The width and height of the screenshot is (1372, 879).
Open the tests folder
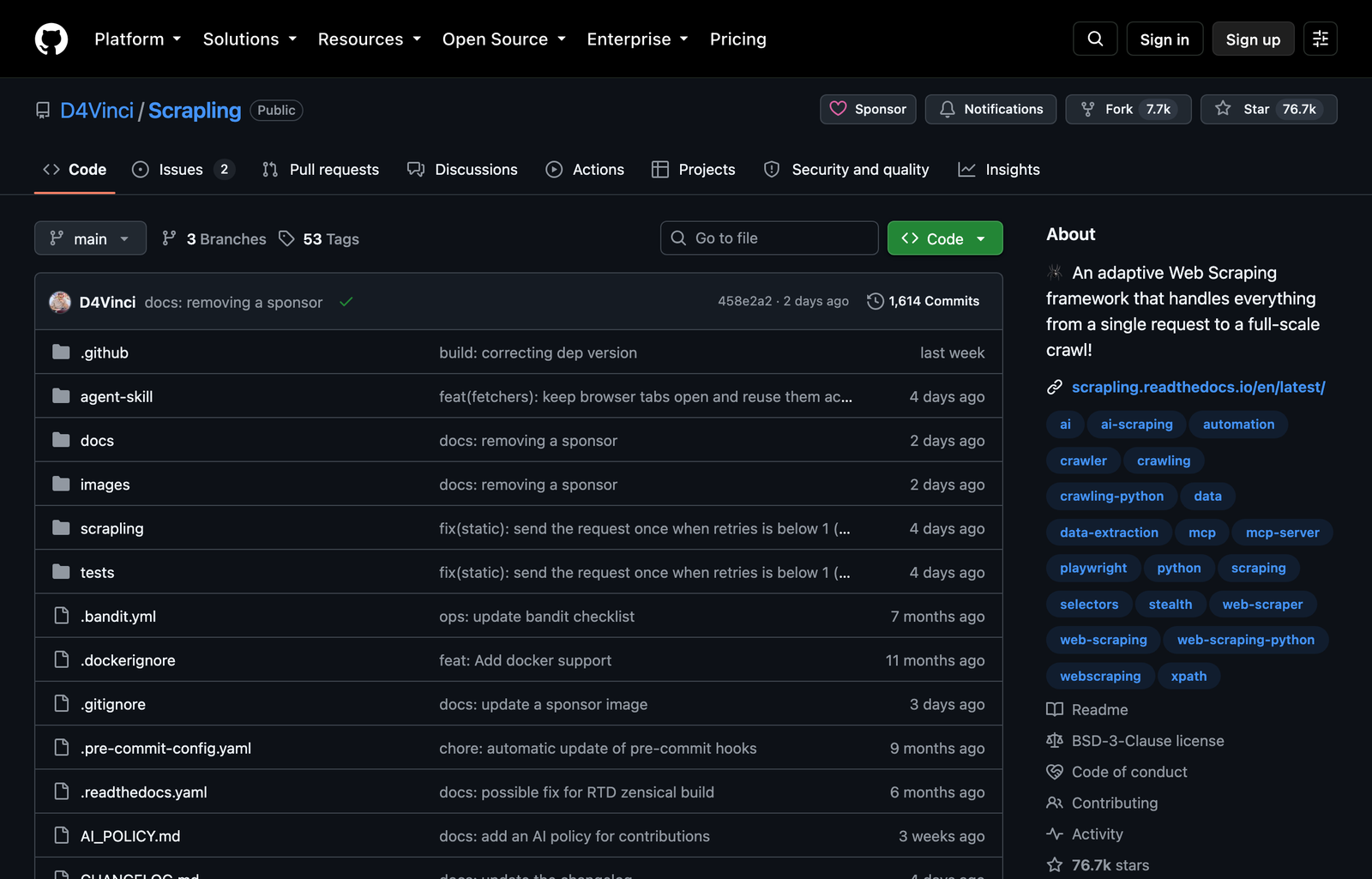tap(97, 572)
